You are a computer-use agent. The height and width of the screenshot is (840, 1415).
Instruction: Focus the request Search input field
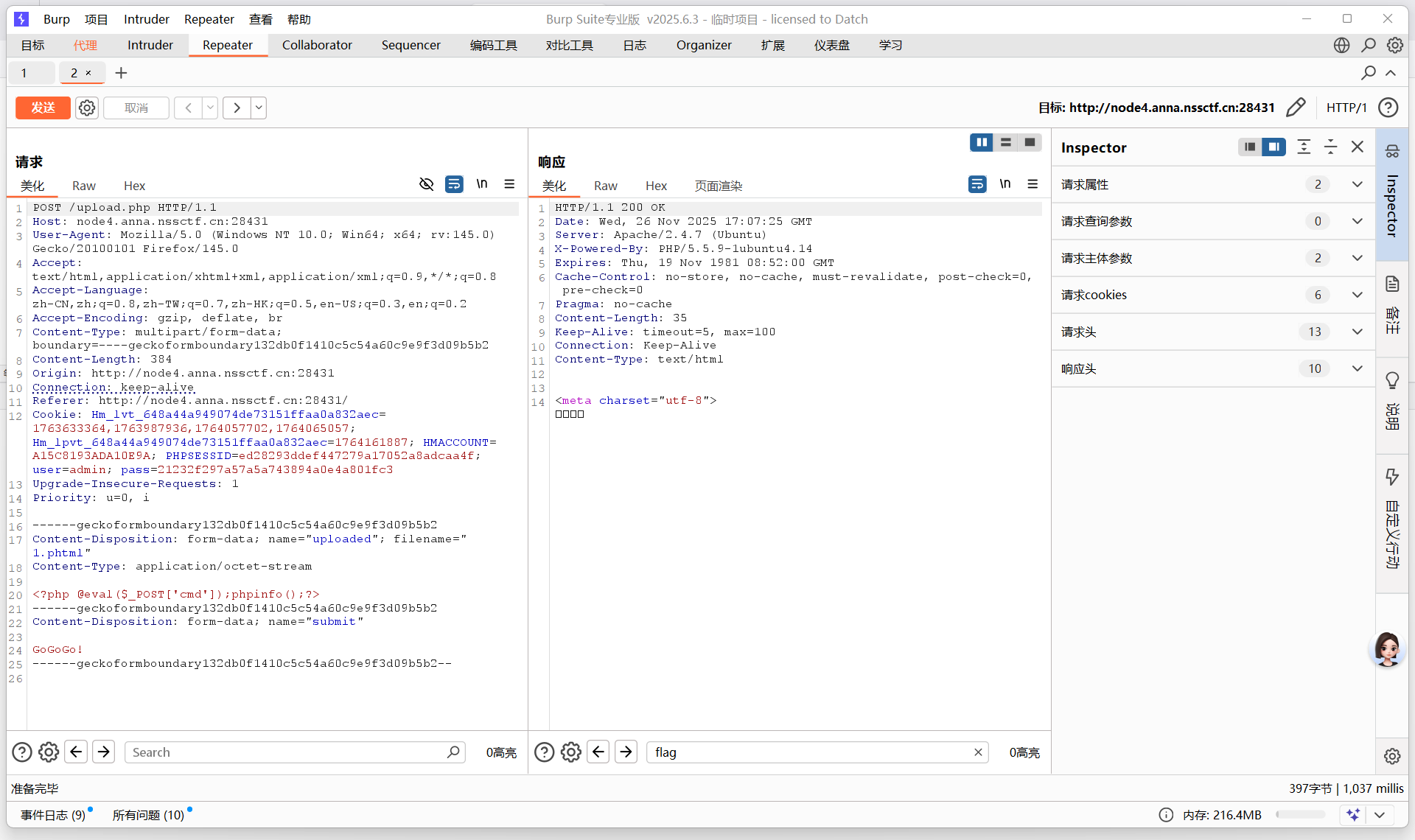pos(287,752)
